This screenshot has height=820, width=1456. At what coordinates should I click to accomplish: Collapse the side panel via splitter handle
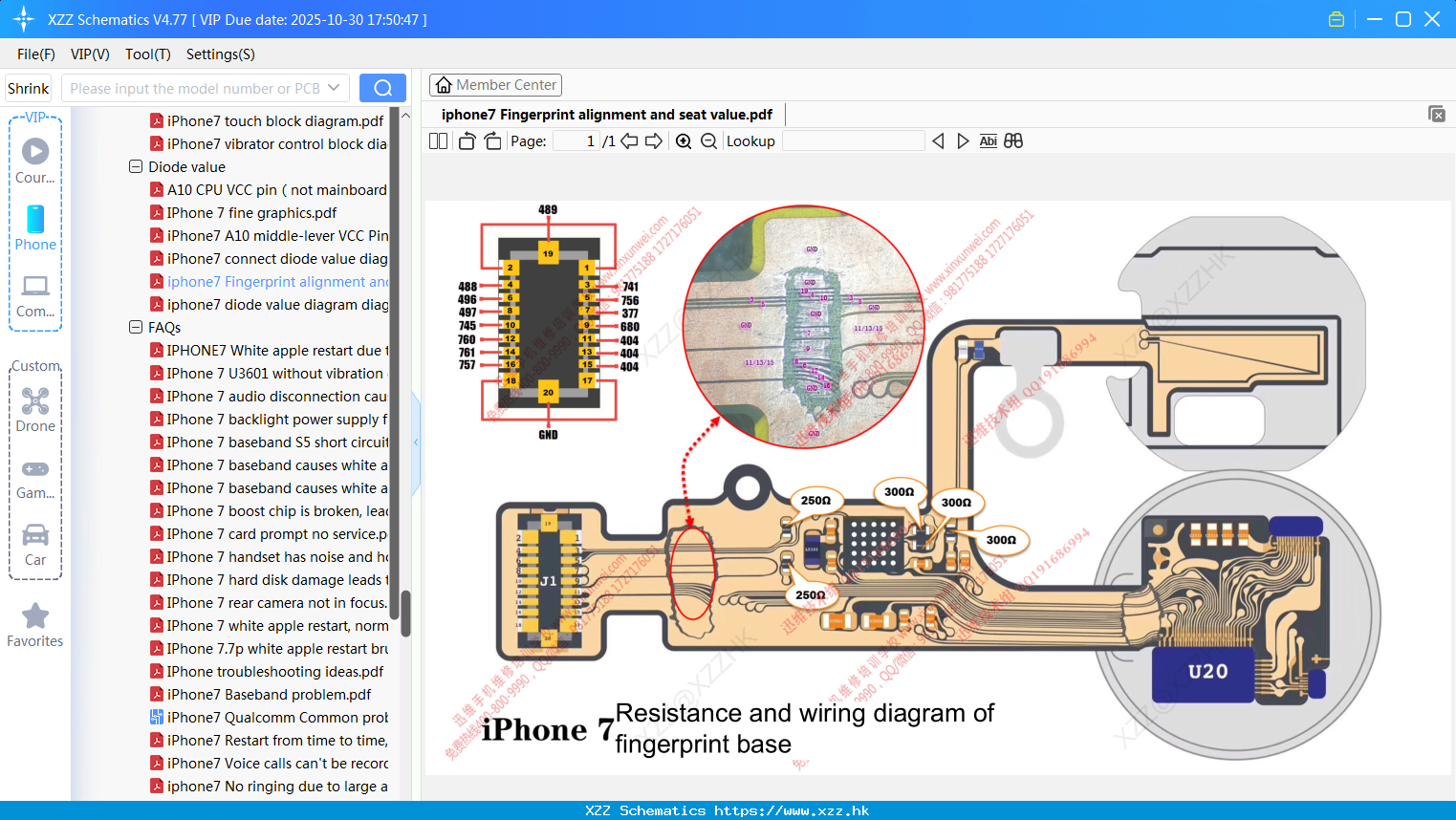pyautogui.click(x=416, y=442)
